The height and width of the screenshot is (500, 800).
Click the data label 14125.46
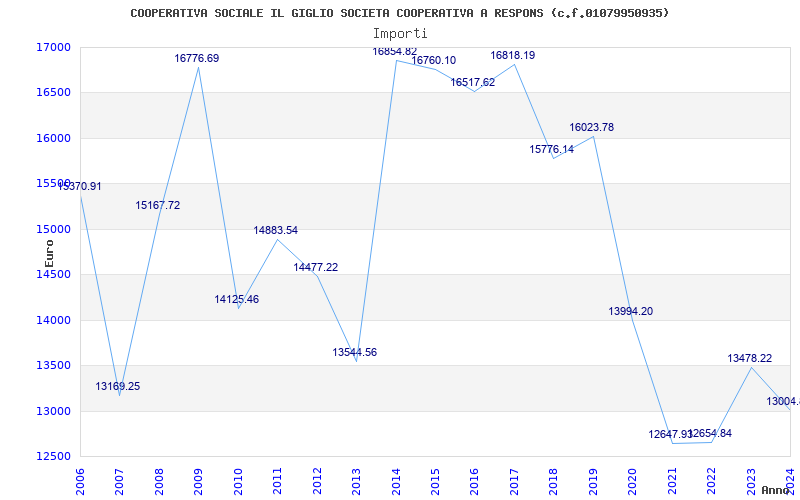(x=237, y=299)
